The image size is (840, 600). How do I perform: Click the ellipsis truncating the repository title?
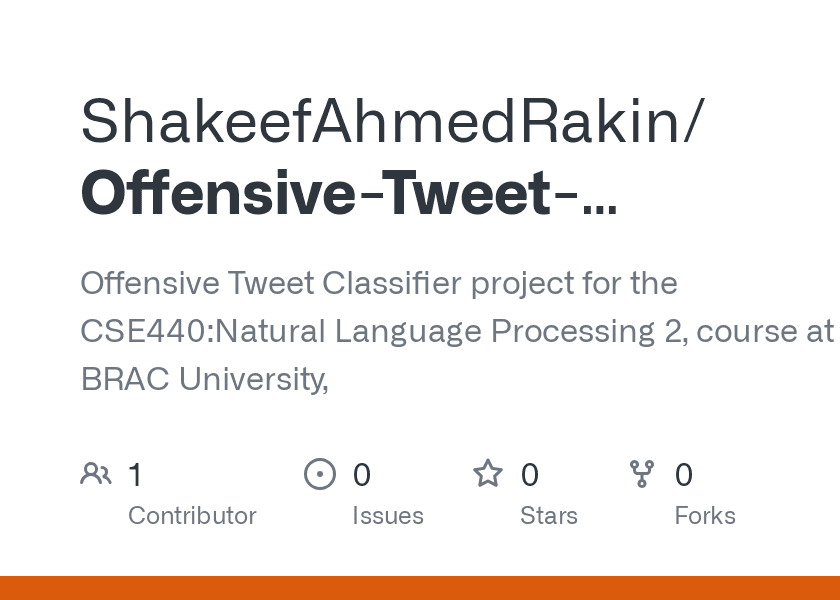tap(599, 195)
